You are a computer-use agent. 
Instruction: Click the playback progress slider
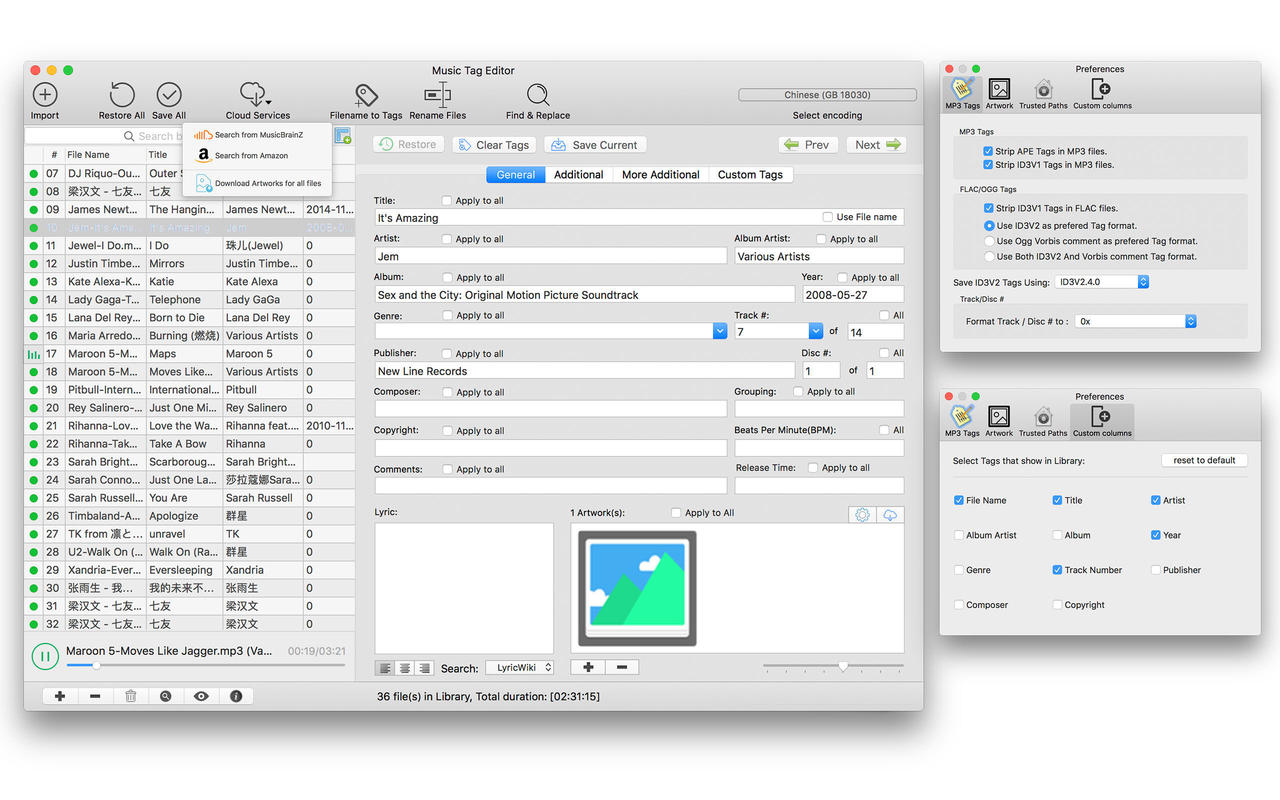coord(205,665)
